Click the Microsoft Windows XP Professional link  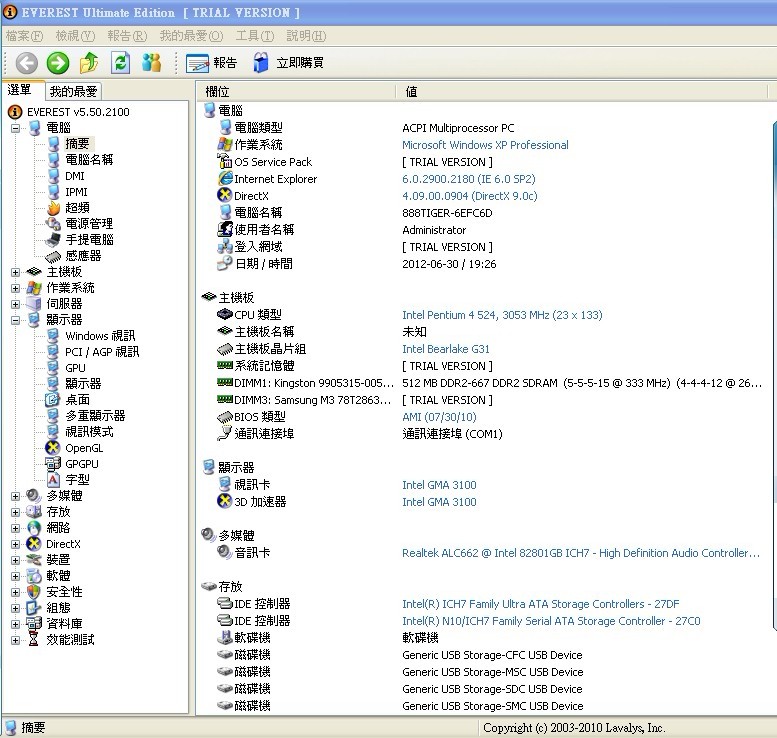[x=485, y=145]
